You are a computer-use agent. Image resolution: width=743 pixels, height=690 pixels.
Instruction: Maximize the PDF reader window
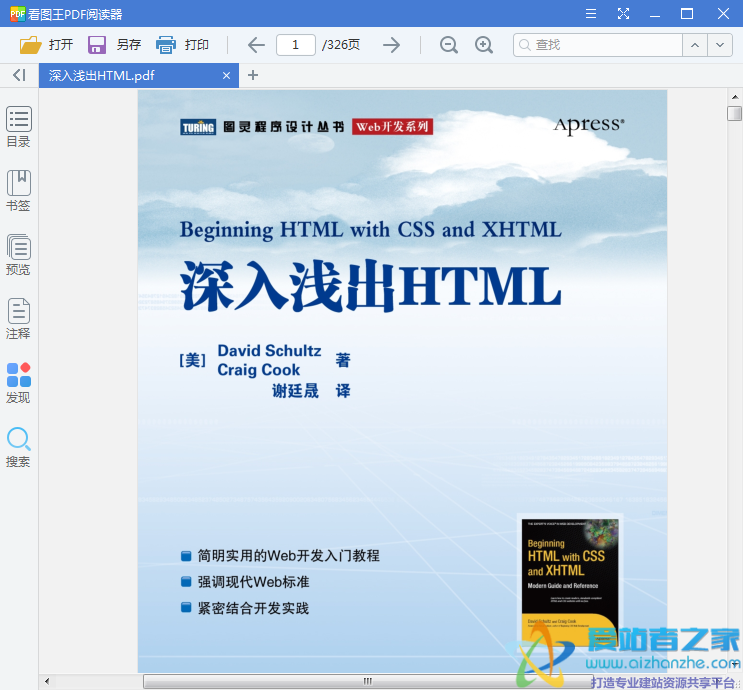pyautogui.click(x=687, y=14)
